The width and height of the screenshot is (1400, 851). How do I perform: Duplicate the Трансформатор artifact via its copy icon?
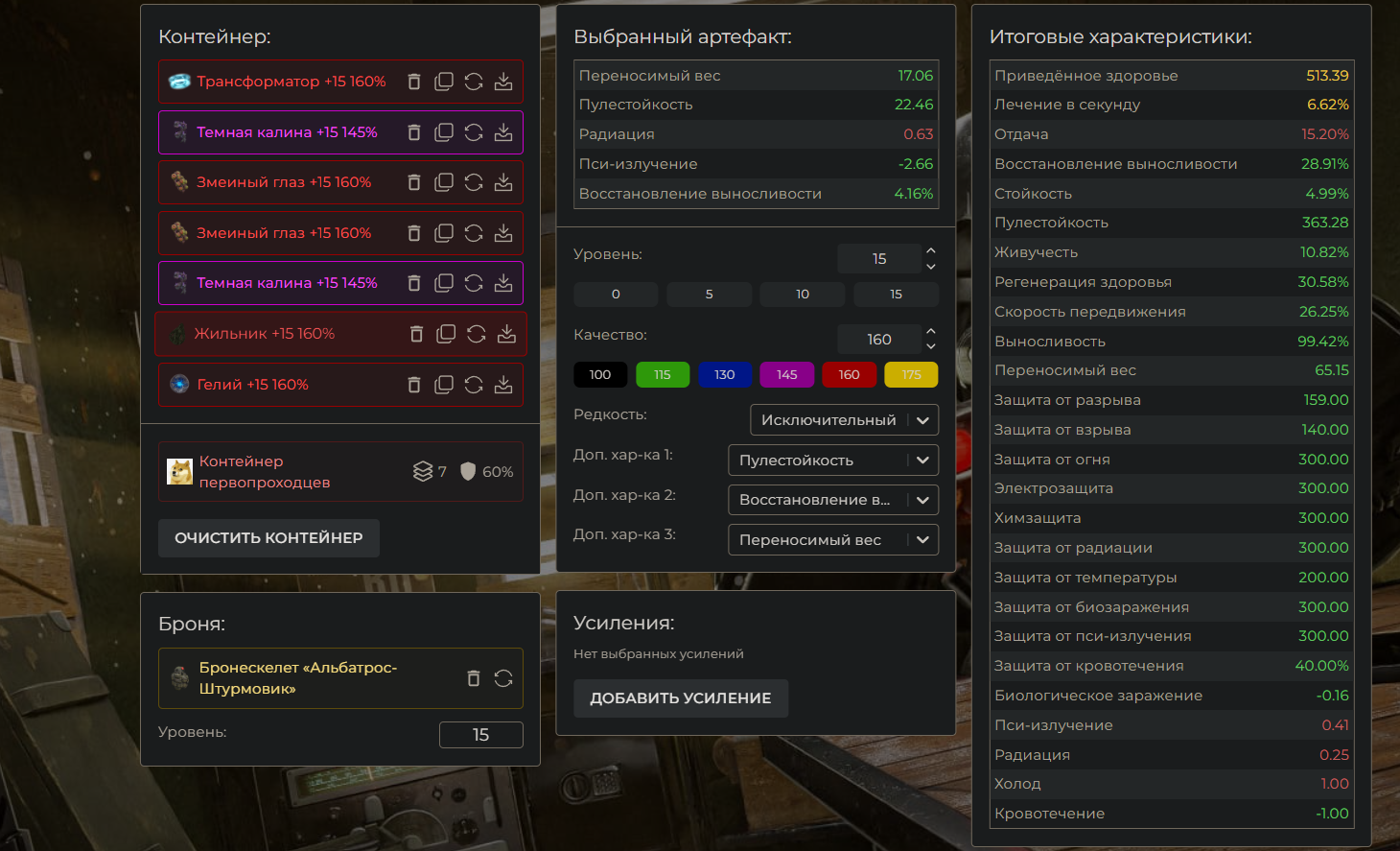click(444, 82)
